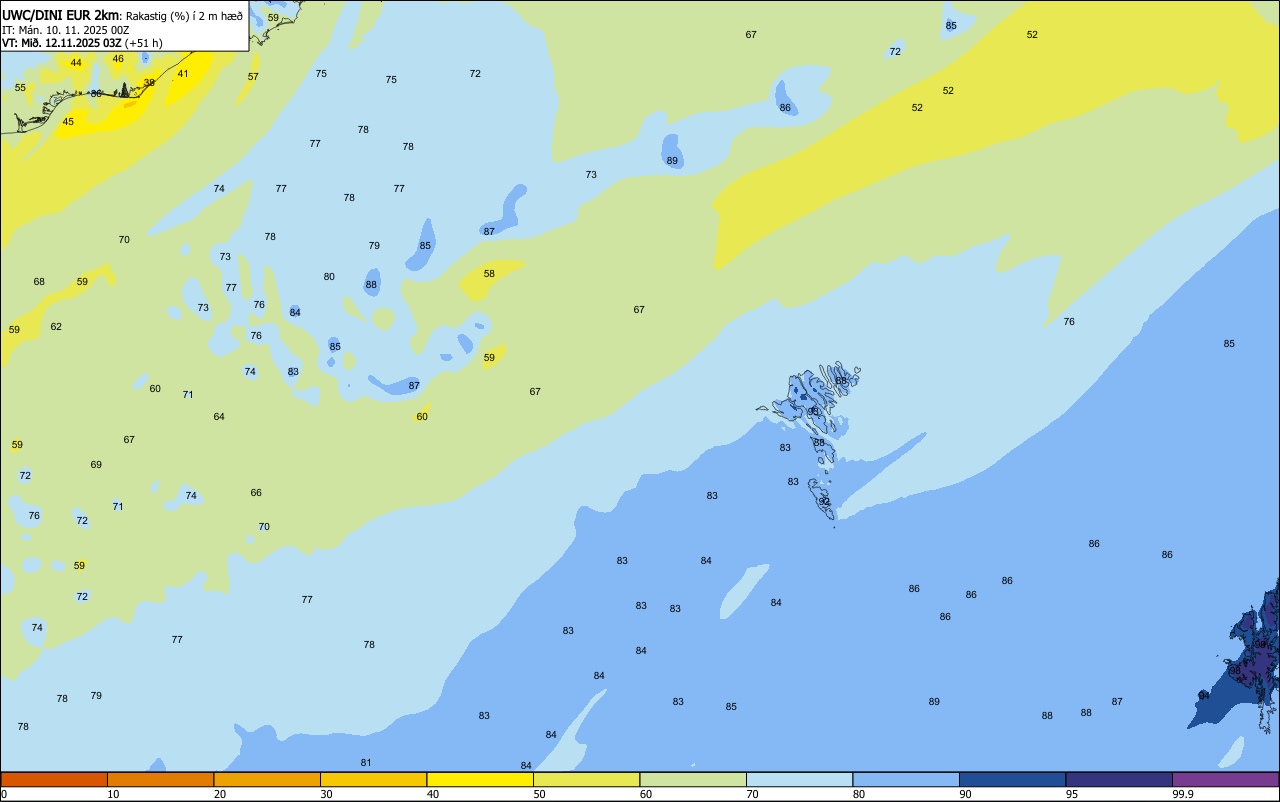
Task: Click the map value '69'
Action: coord(96,465)
